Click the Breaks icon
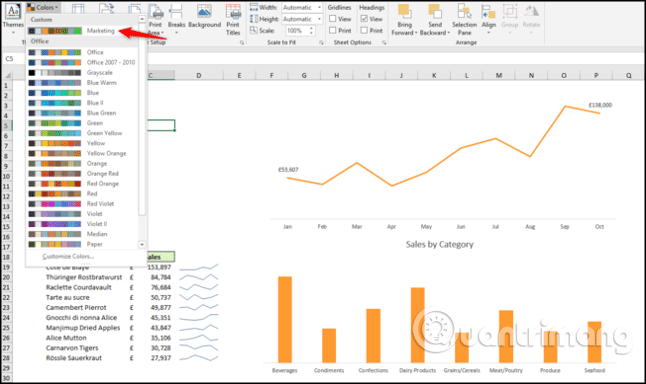Viewport: 646px width, 384px height. click(176, 12)
